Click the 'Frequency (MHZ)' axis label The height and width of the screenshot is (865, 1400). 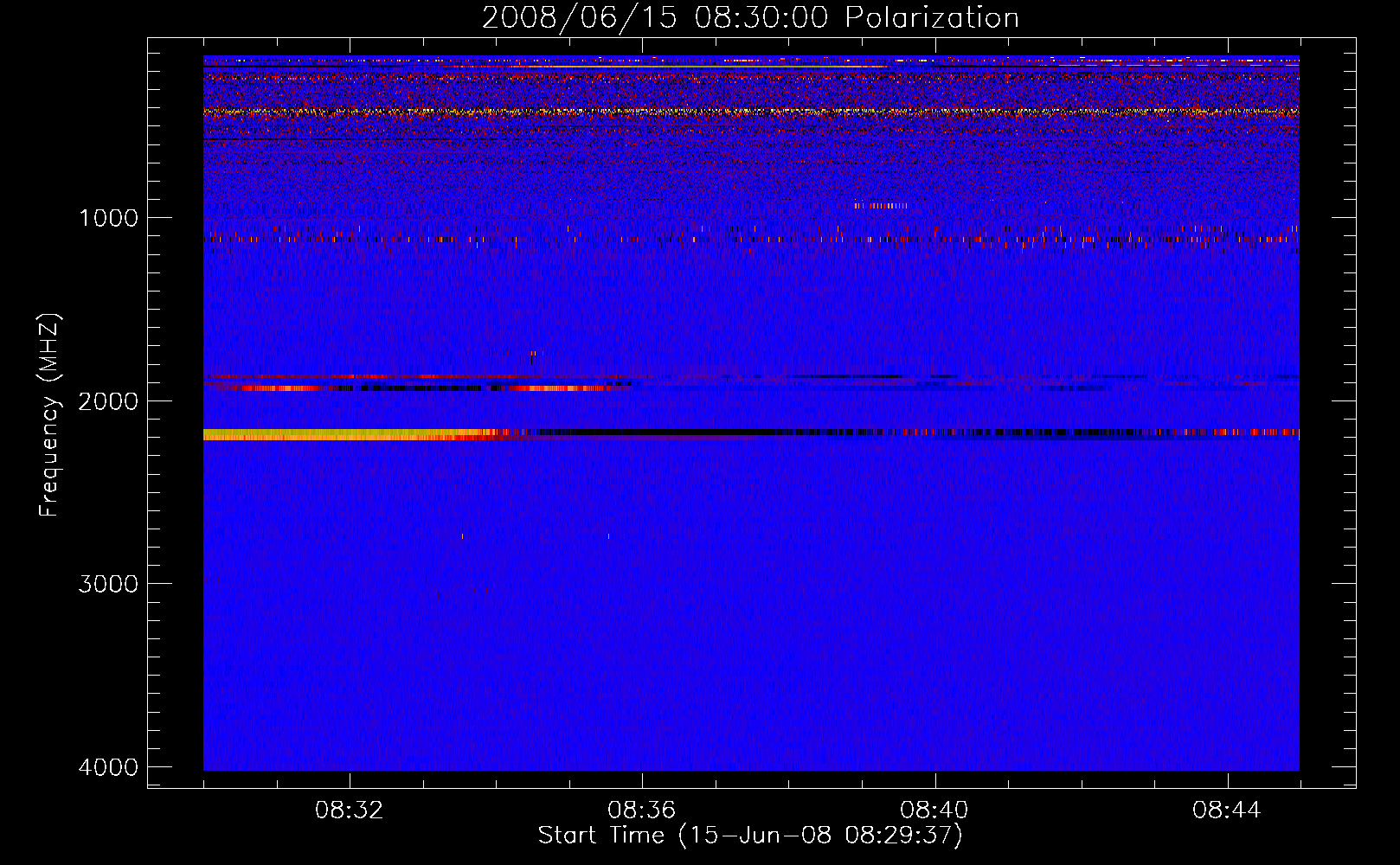[x=50, y=415]
